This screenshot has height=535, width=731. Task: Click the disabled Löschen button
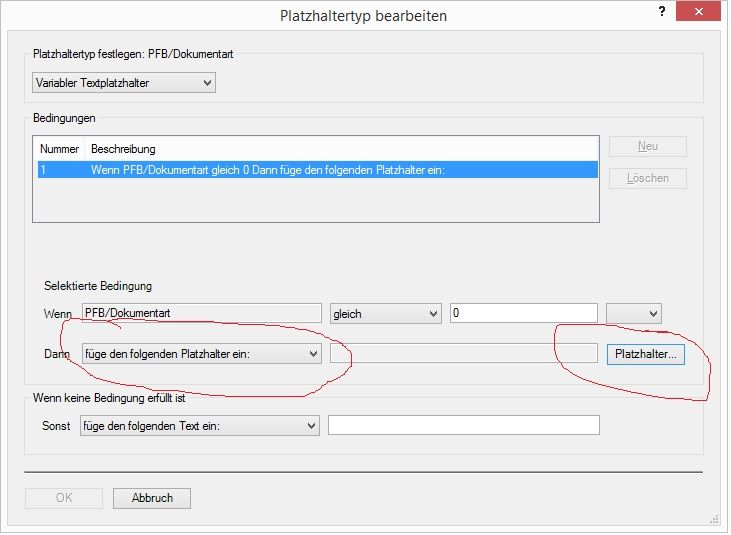(x=648, y=178)
